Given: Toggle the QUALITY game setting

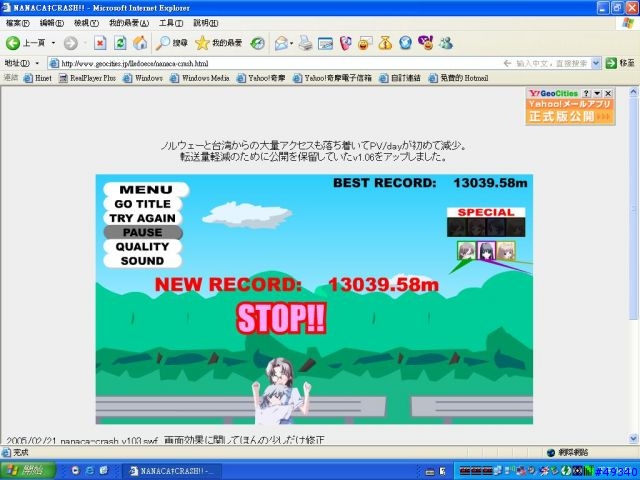Looking at the screenshot, I should pos(142,247).
